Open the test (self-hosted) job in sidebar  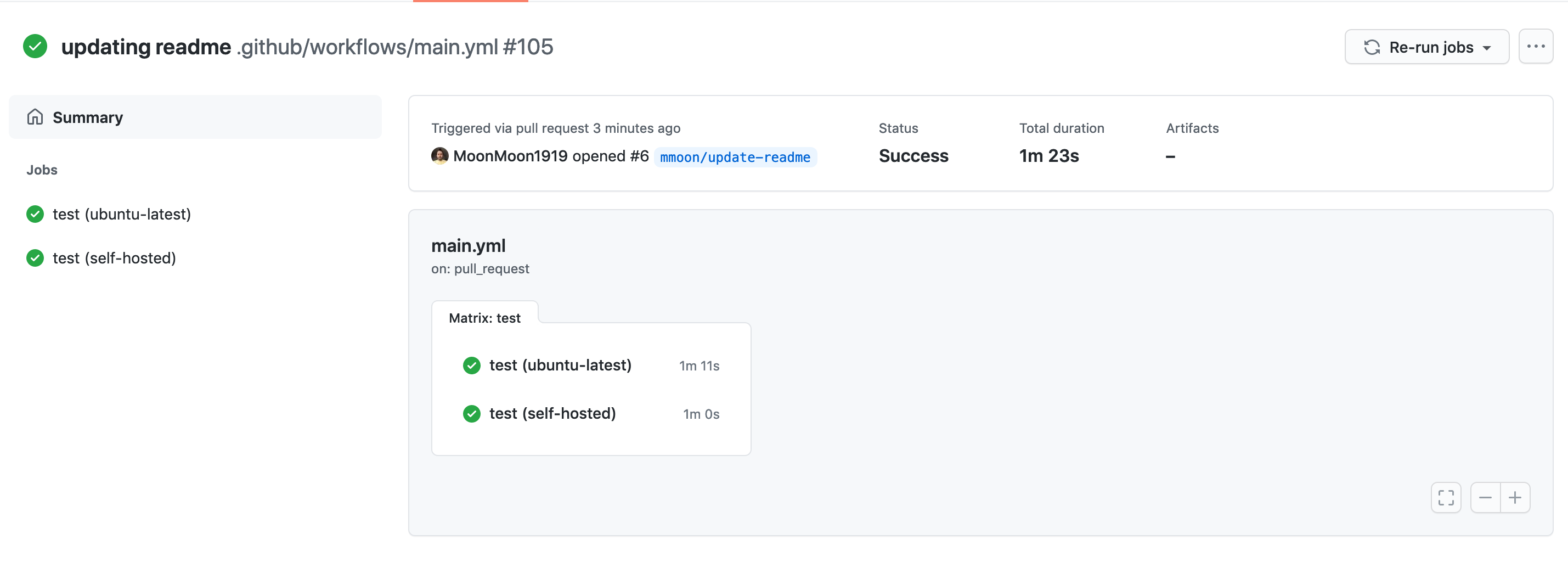[115, 257]
